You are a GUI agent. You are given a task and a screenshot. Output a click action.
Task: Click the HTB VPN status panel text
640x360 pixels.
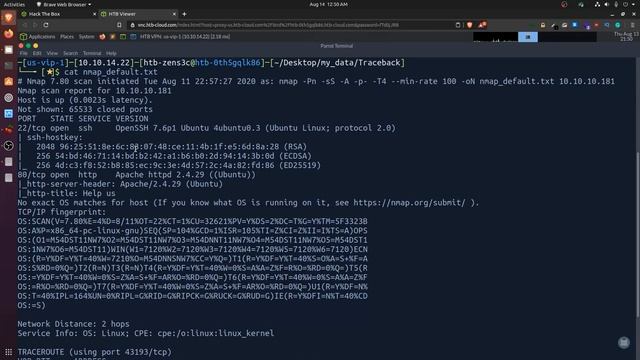pos(185,37)
